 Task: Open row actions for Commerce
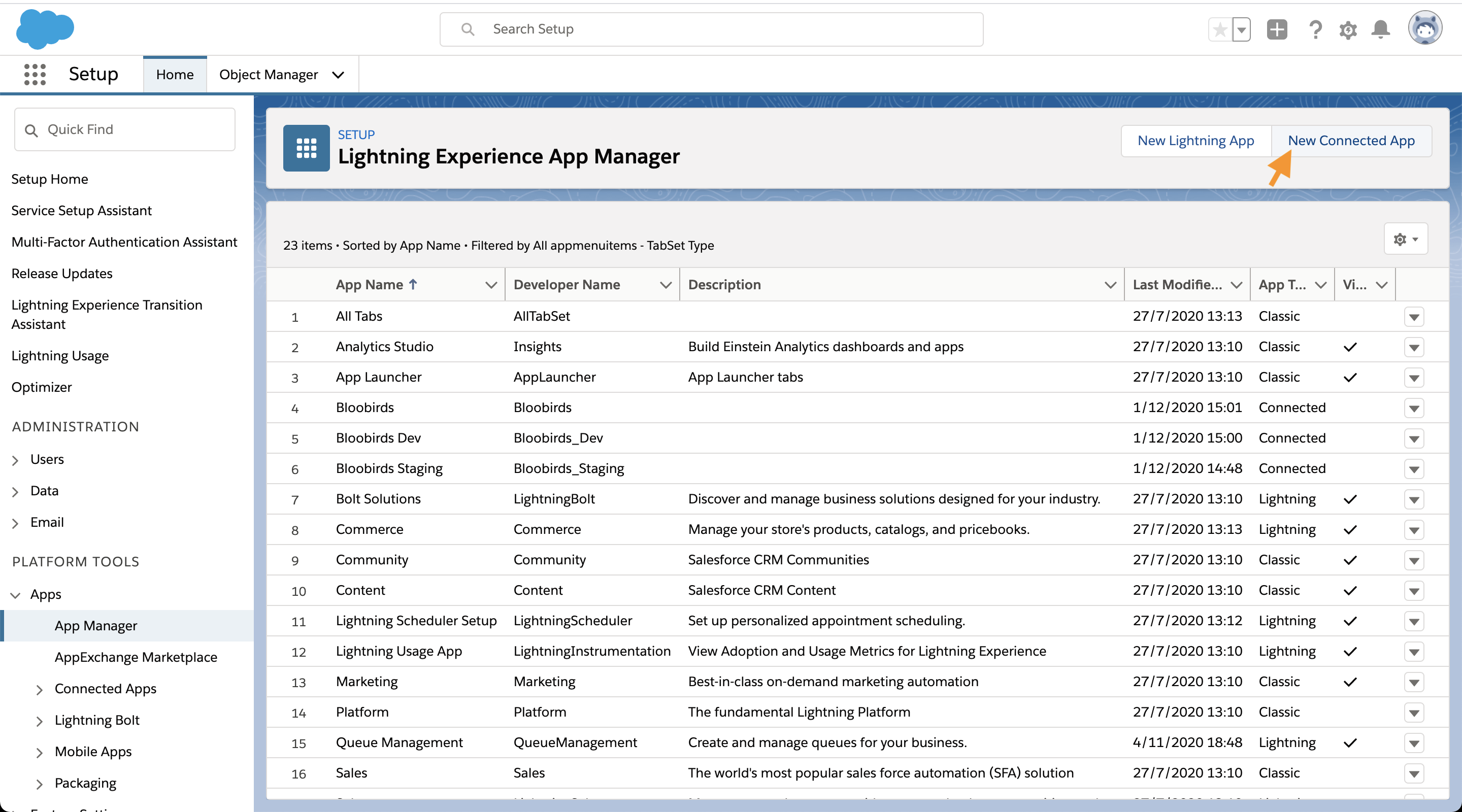tap(1414, 530)
